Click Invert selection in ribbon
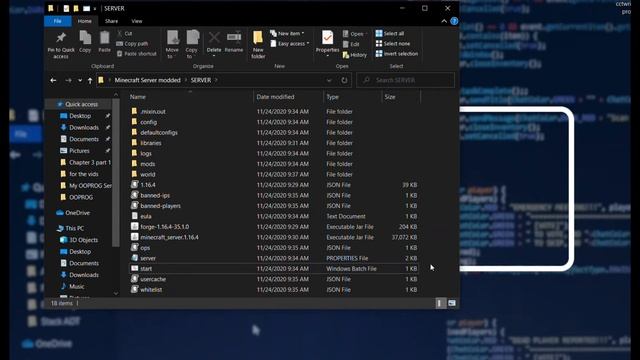Screen dimensions: 640x360 pyautogui.click(x=397, y=54)
